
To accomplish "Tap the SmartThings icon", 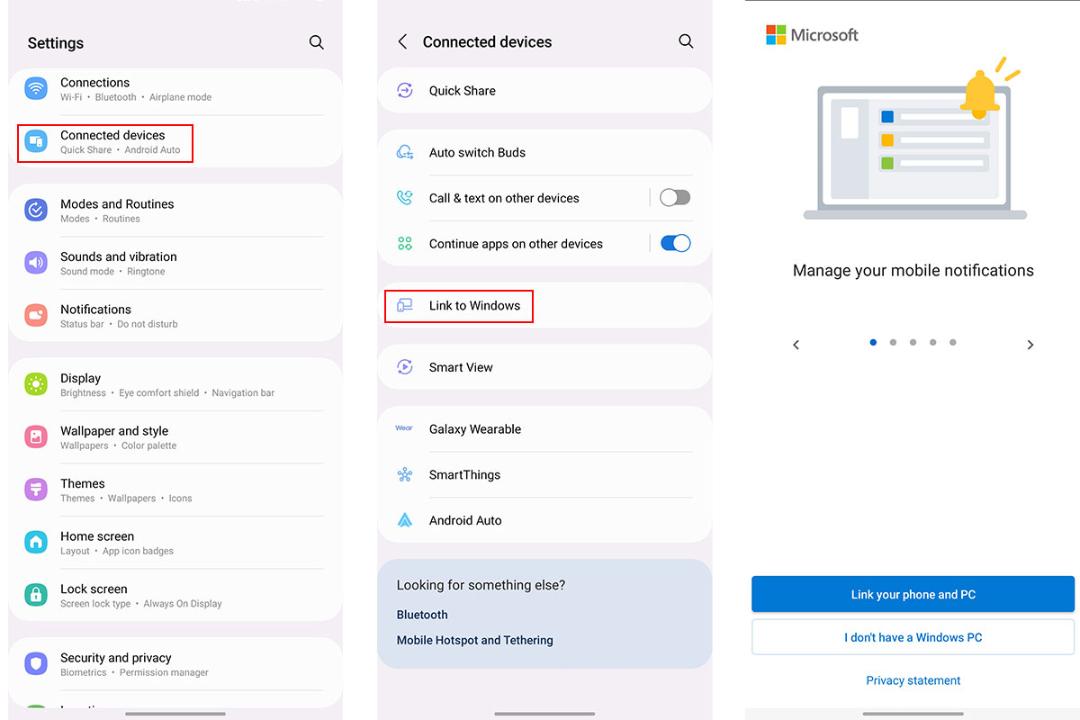I will 405,475.
